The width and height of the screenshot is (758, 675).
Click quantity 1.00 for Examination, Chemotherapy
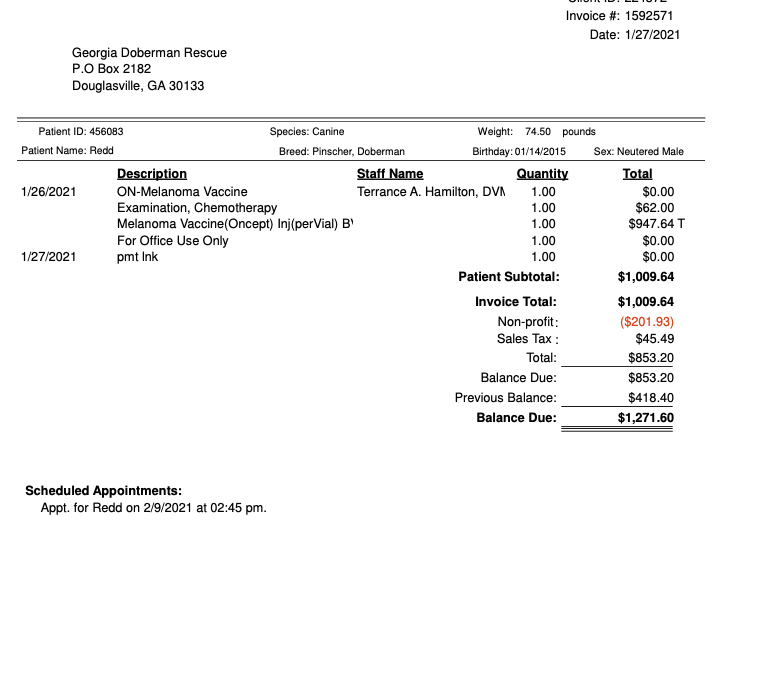click(543, 208)
